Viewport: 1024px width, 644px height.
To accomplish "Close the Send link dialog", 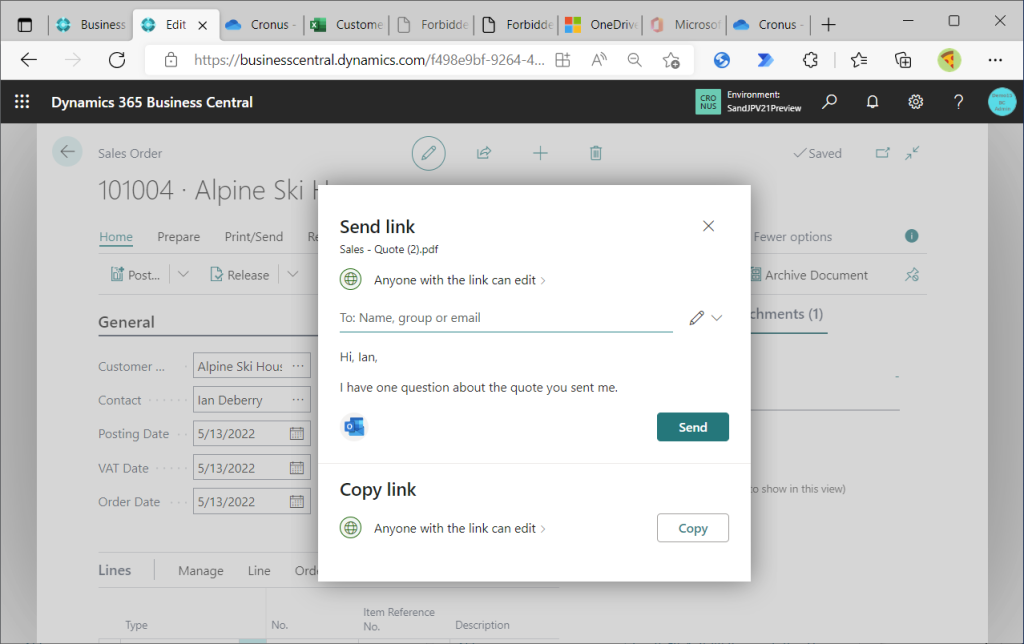I will [709, 226].
